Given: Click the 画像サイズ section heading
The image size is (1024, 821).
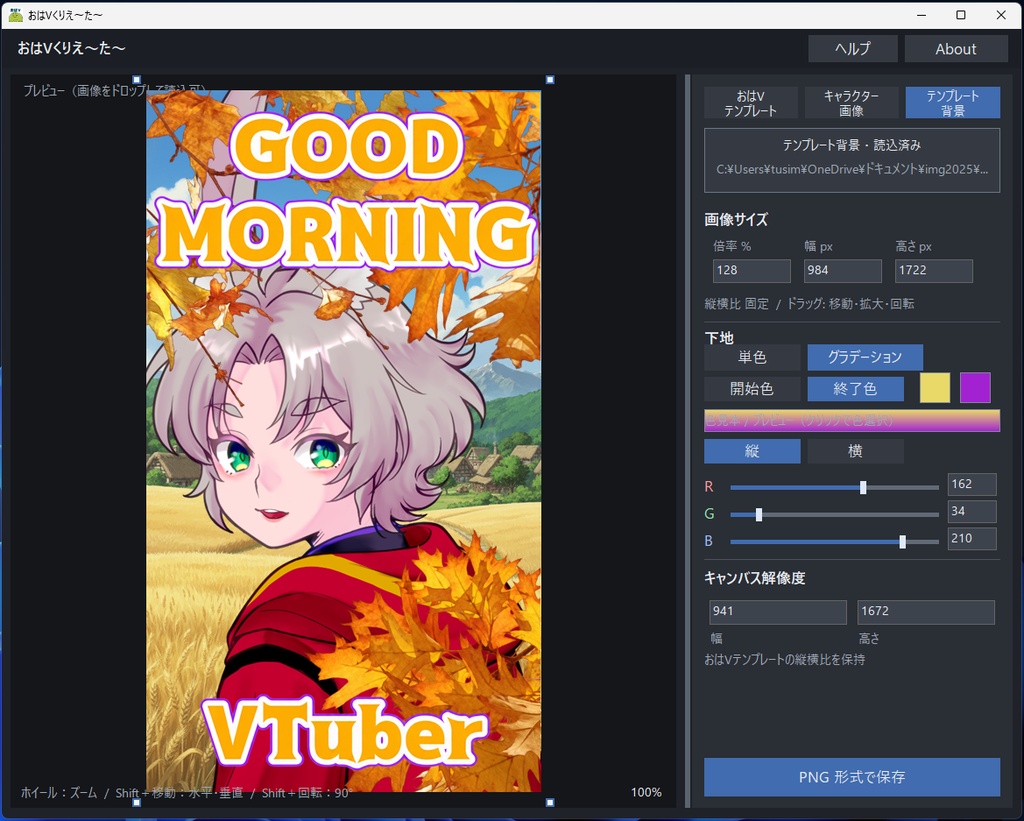Looking at the screenshot, I should pos(736,219).
